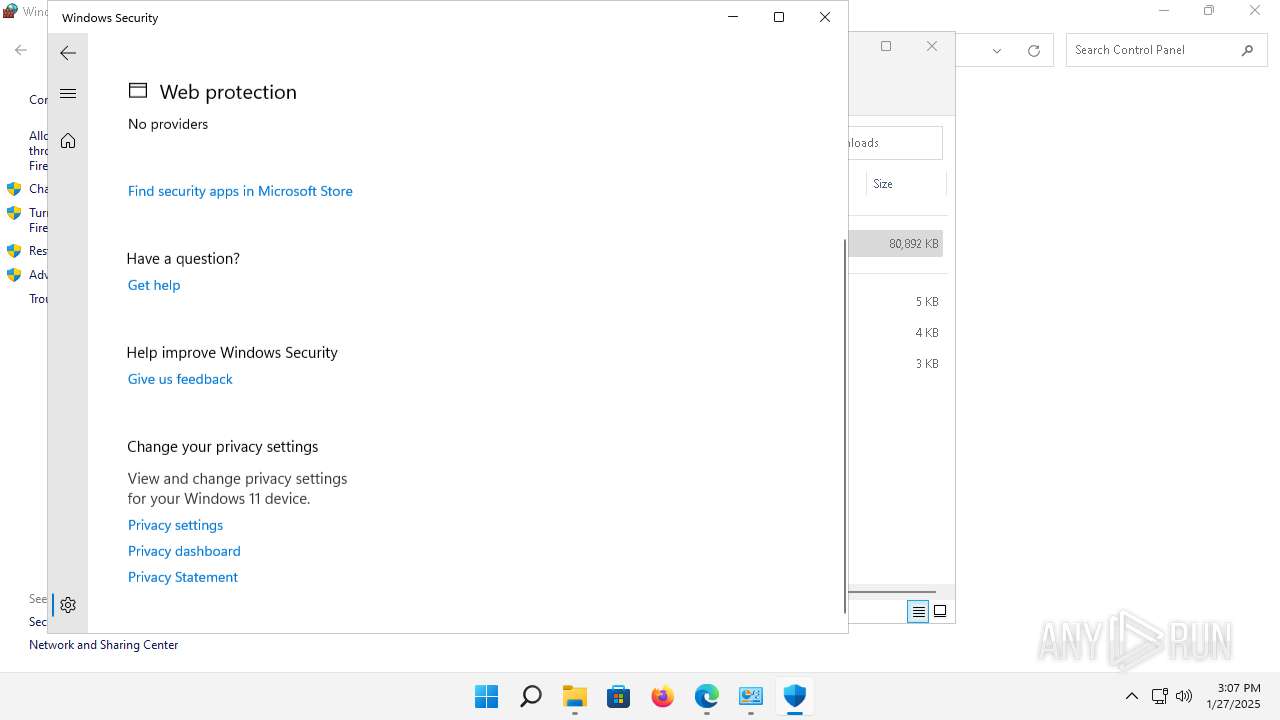Click Windows Security shield in taskbar

[795, 696]
